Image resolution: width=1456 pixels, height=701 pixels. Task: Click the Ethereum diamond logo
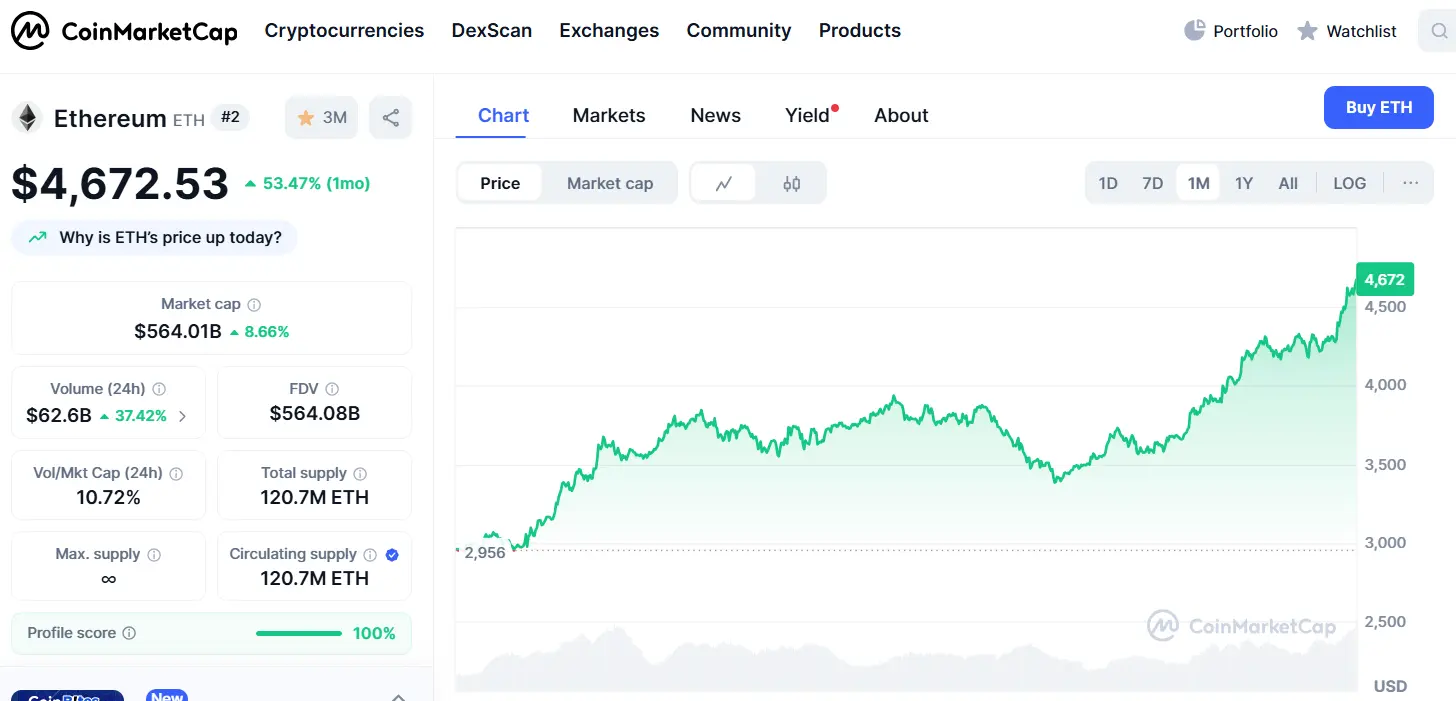coord(27,118)
